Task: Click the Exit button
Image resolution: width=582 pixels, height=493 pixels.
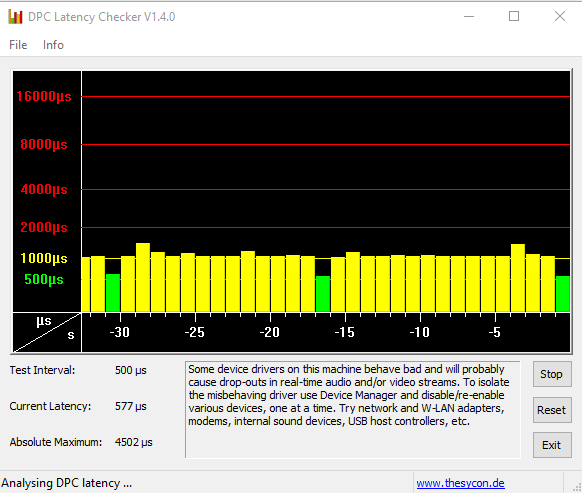Action: (552, 445)
